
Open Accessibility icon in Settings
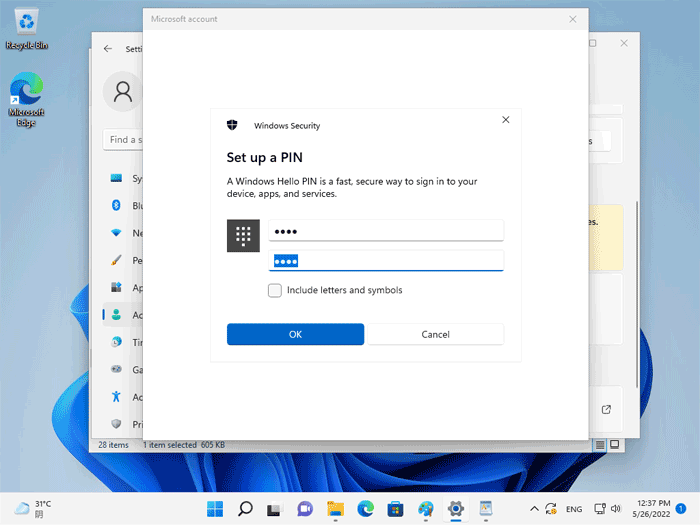(x=116, y=396)
